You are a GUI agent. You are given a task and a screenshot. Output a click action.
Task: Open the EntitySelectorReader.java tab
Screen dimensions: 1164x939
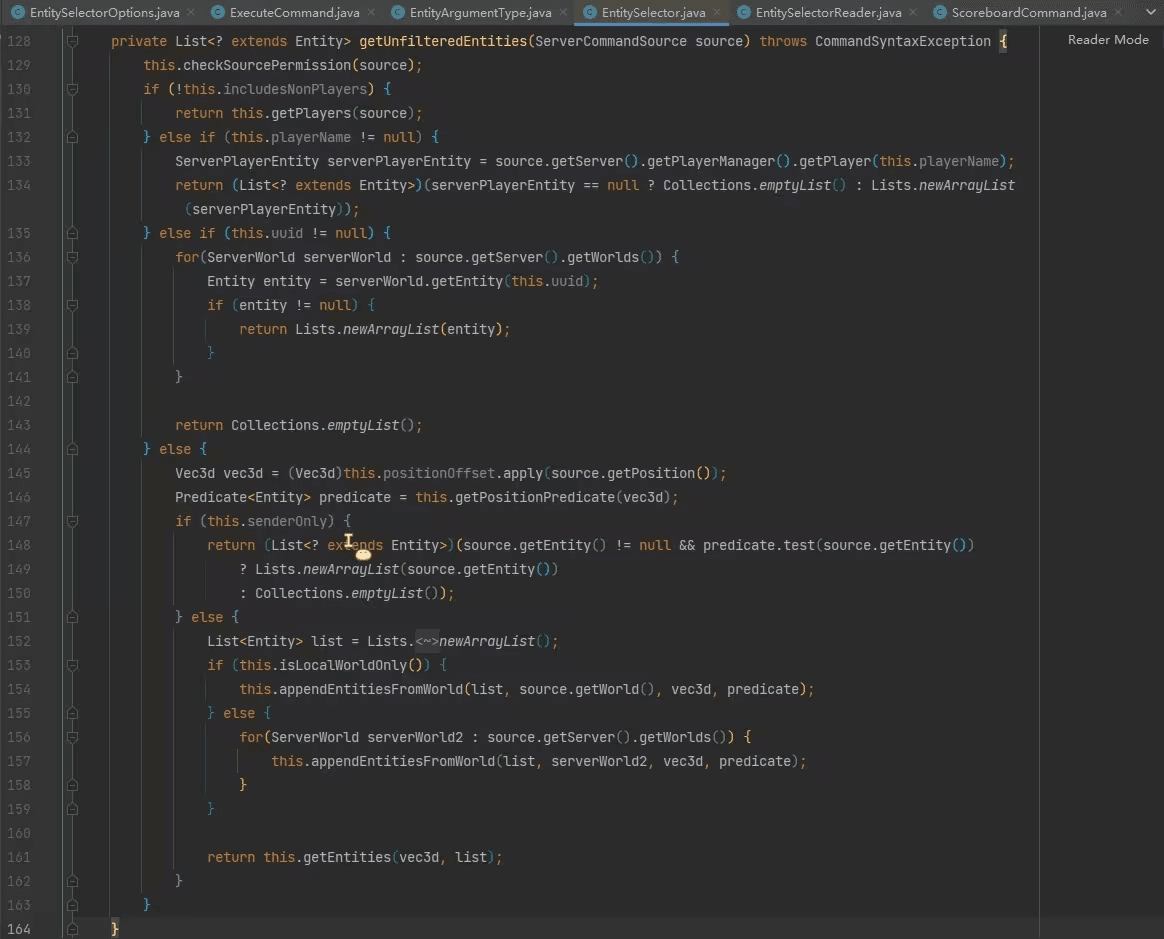click(x=828, y=13)
